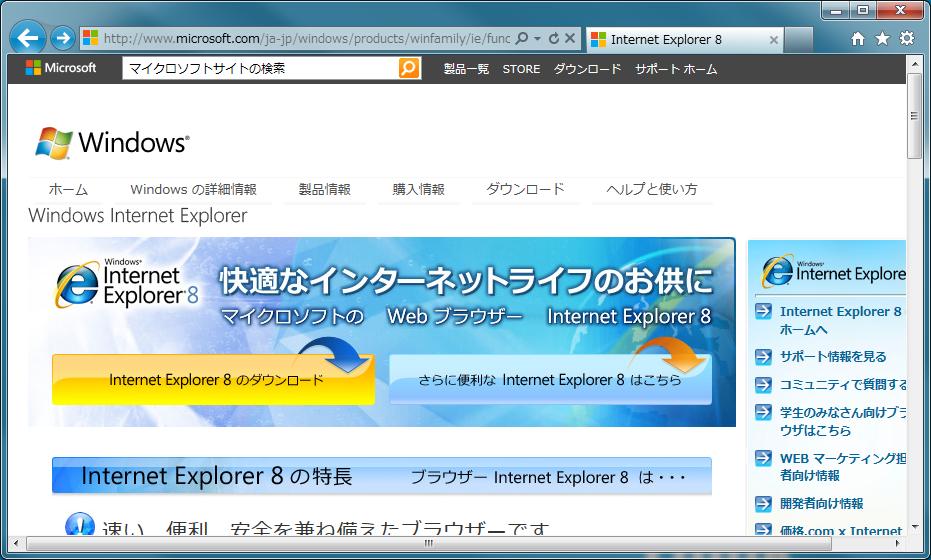Click the blue info icon below 特長 banner

point(80,524)
